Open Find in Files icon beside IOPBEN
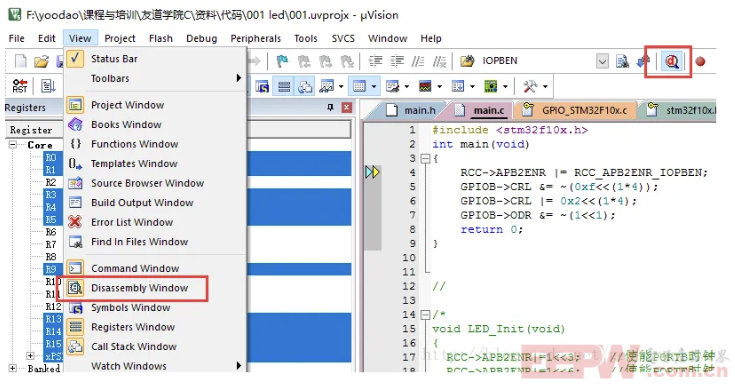Image resolution: width=735 pixels, height=385 pixels. pyautogui.click(x=467, y=61)
